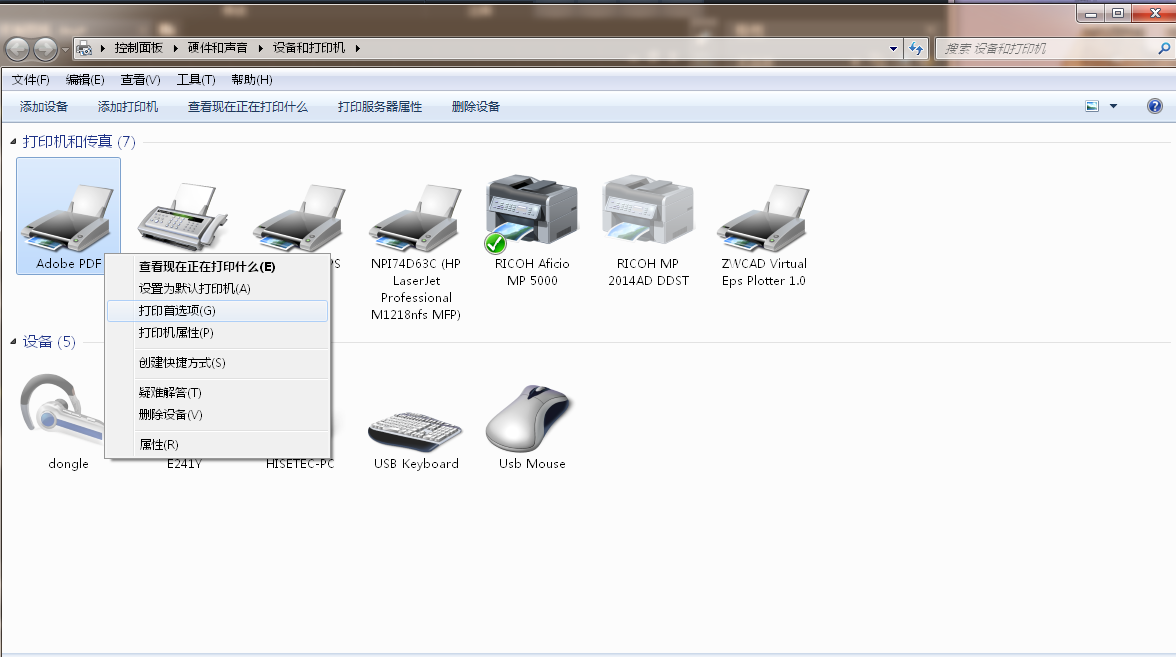Open the address bar history dropdown
The height and width of the screenshot is (657, 1176).
pyautogui.click(x=893, y=48)
